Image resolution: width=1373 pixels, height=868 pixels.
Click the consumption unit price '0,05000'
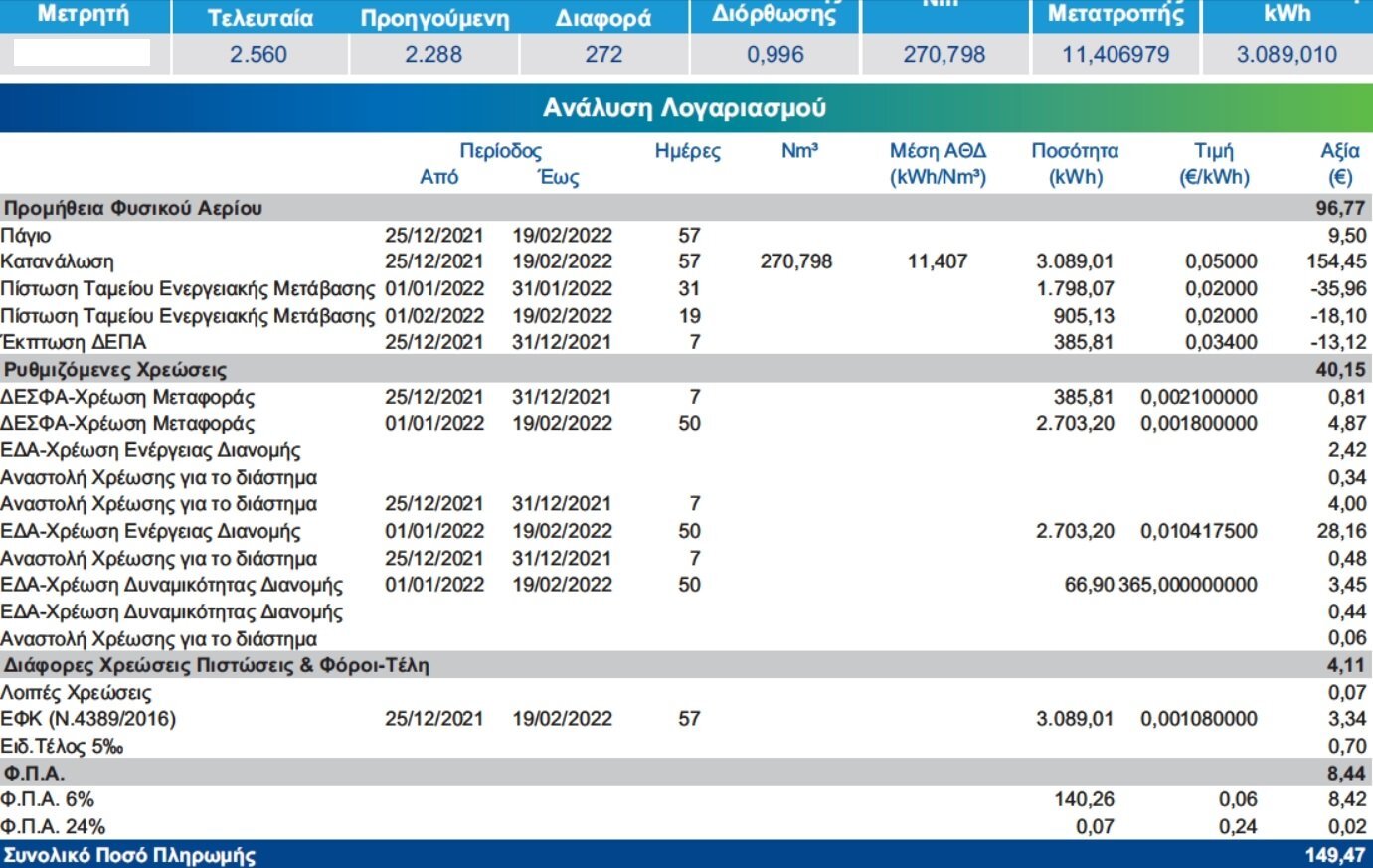(1221, 262)
